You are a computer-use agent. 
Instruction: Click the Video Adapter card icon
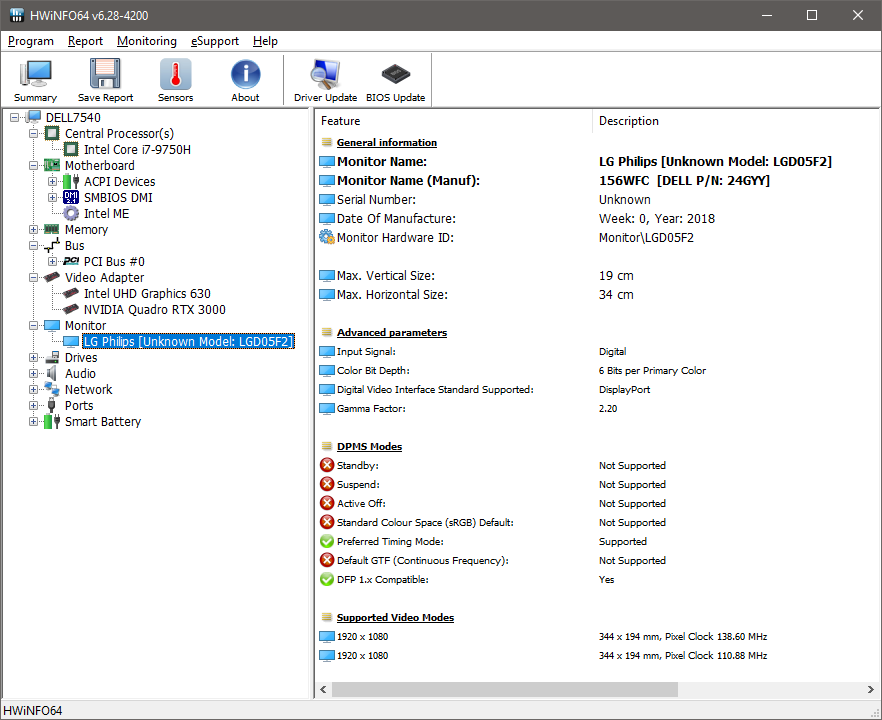coord(52,277)
